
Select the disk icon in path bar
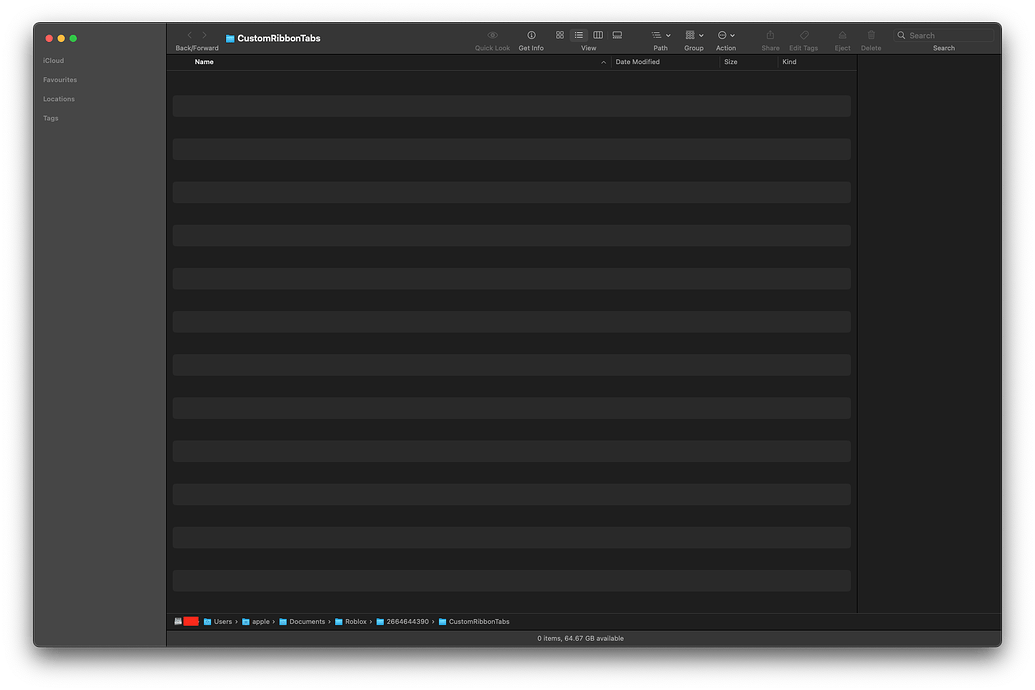(x=178, y=621)
